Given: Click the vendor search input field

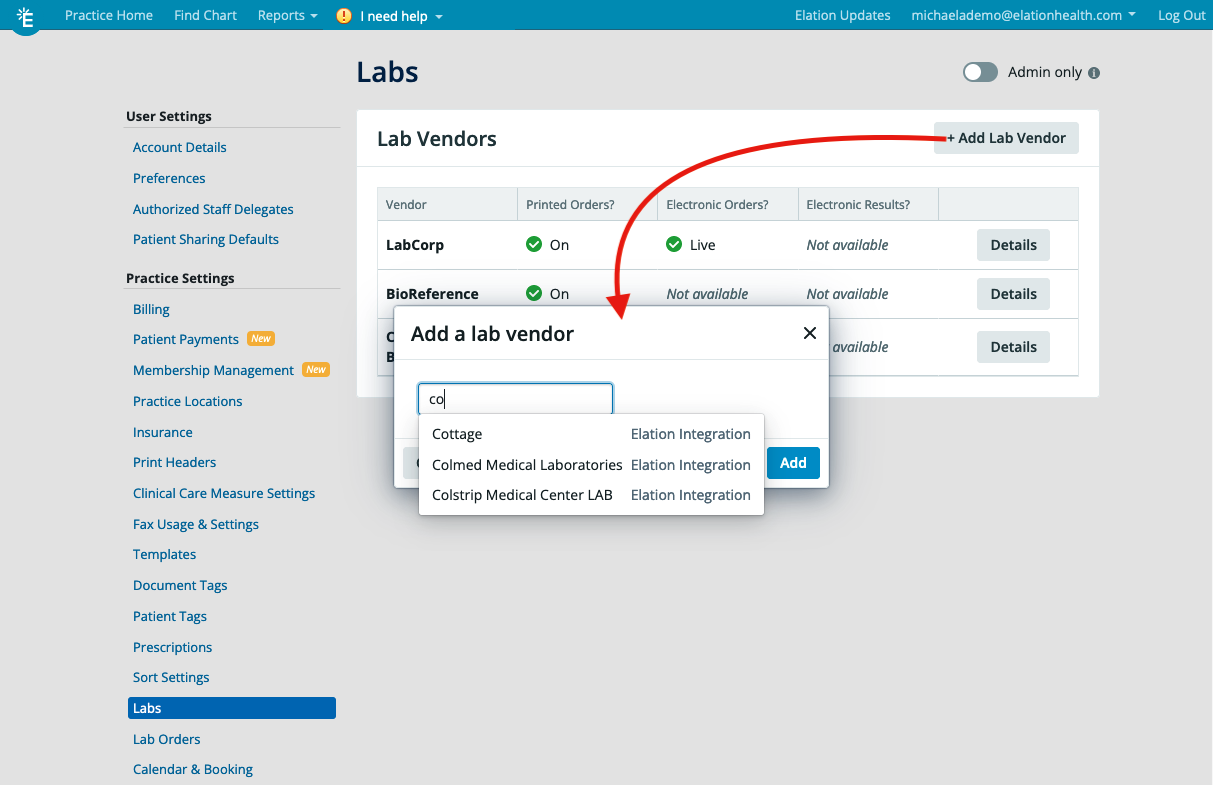Looking at the screenshot, I should (515, 398).
